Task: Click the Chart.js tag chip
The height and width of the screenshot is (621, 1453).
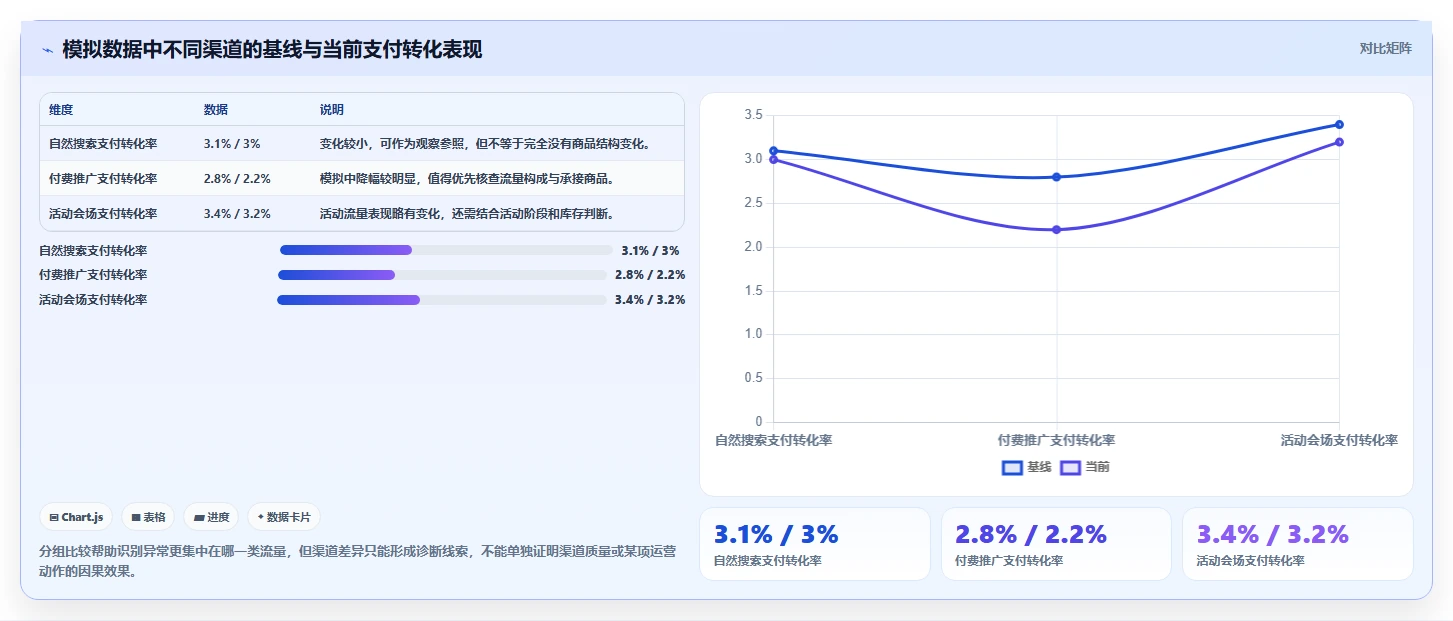Action: 77,517
